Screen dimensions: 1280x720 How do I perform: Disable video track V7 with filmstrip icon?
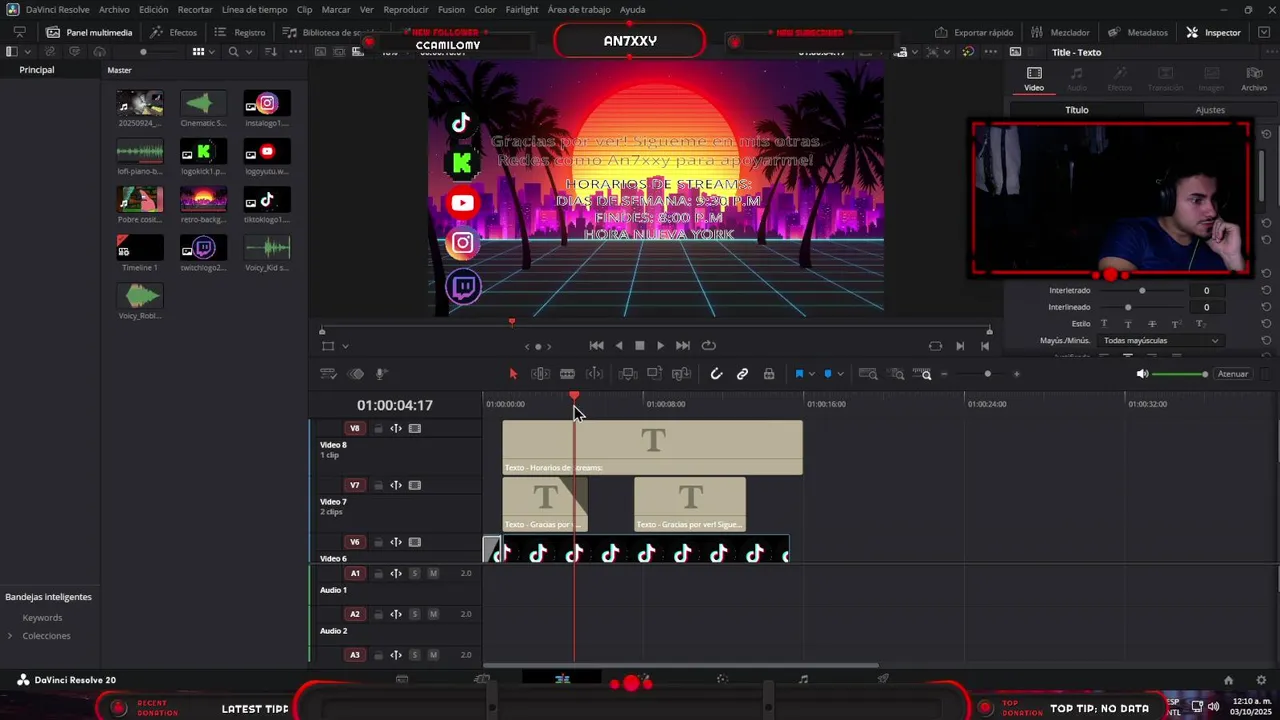click(414, 485)
